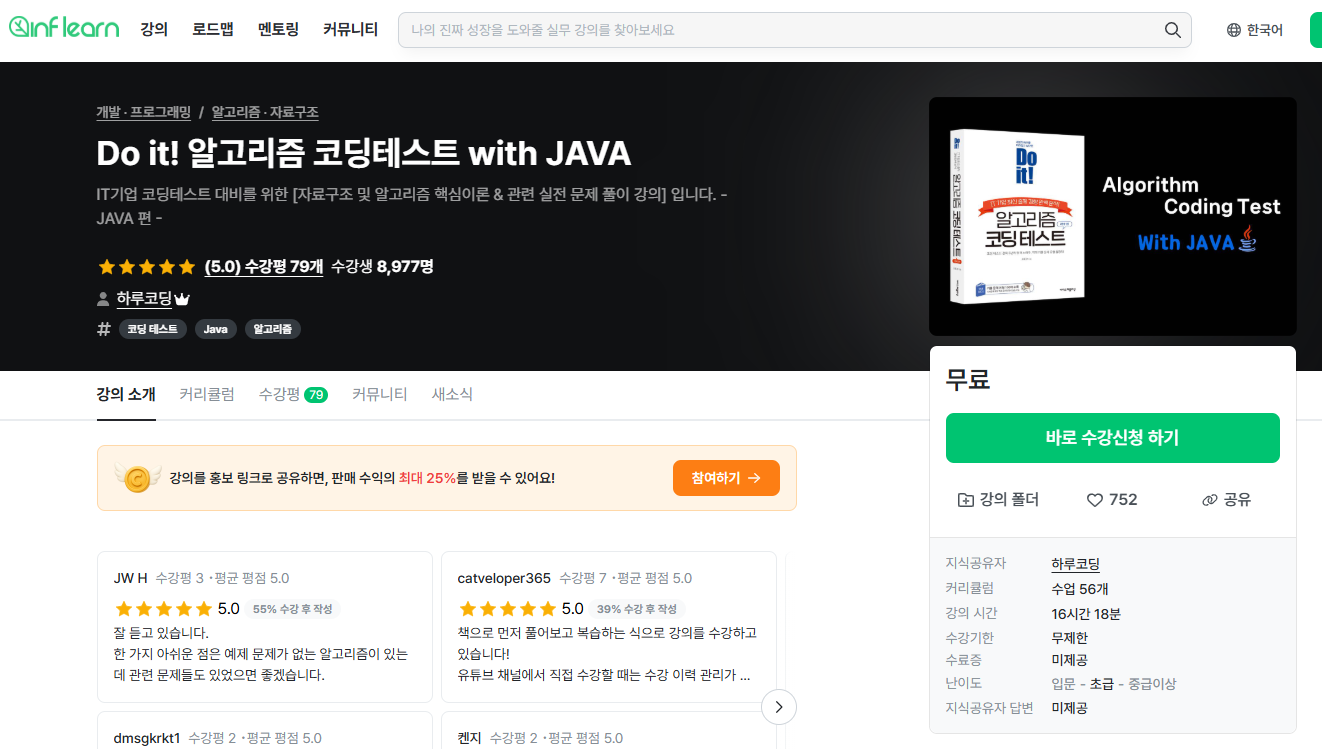
Task: Click the 수업 56개 value
Action: pyautogui.click(x=1080, y=589)
